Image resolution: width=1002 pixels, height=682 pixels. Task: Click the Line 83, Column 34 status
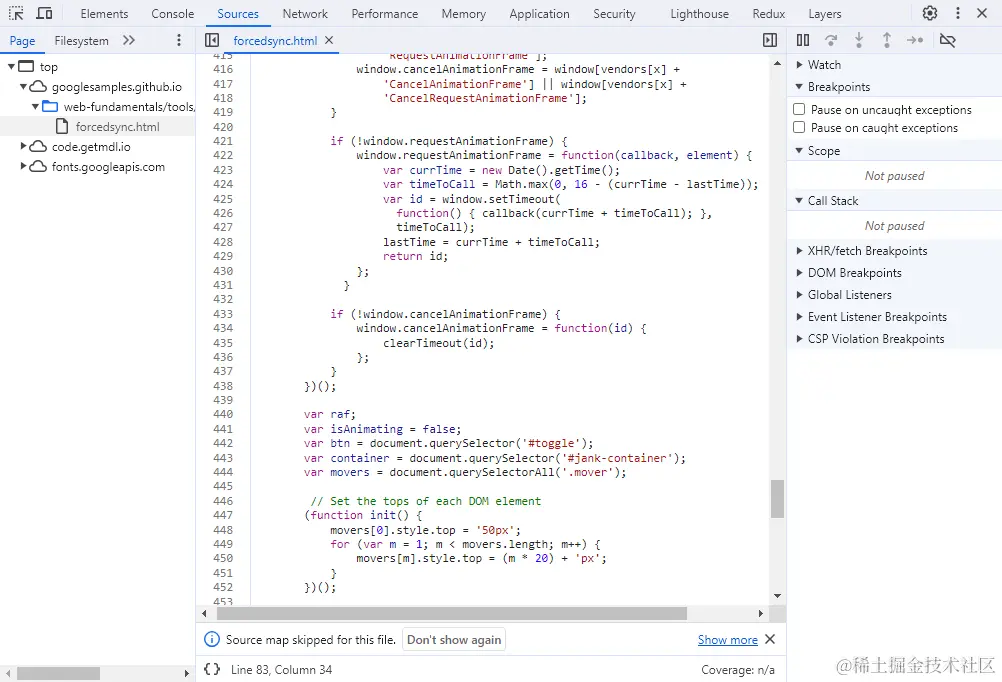(x=281, y=669)
